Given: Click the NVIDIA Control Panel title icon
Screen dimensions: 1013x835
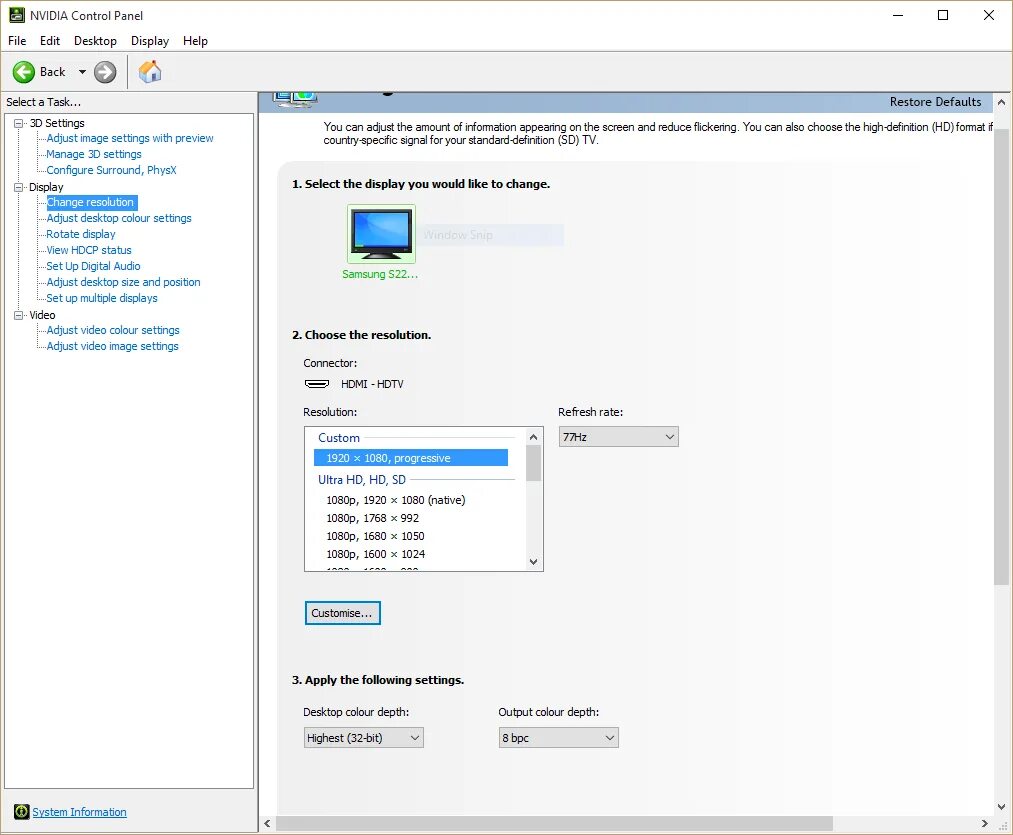Looking at the screenshot, I should (17, 15).
